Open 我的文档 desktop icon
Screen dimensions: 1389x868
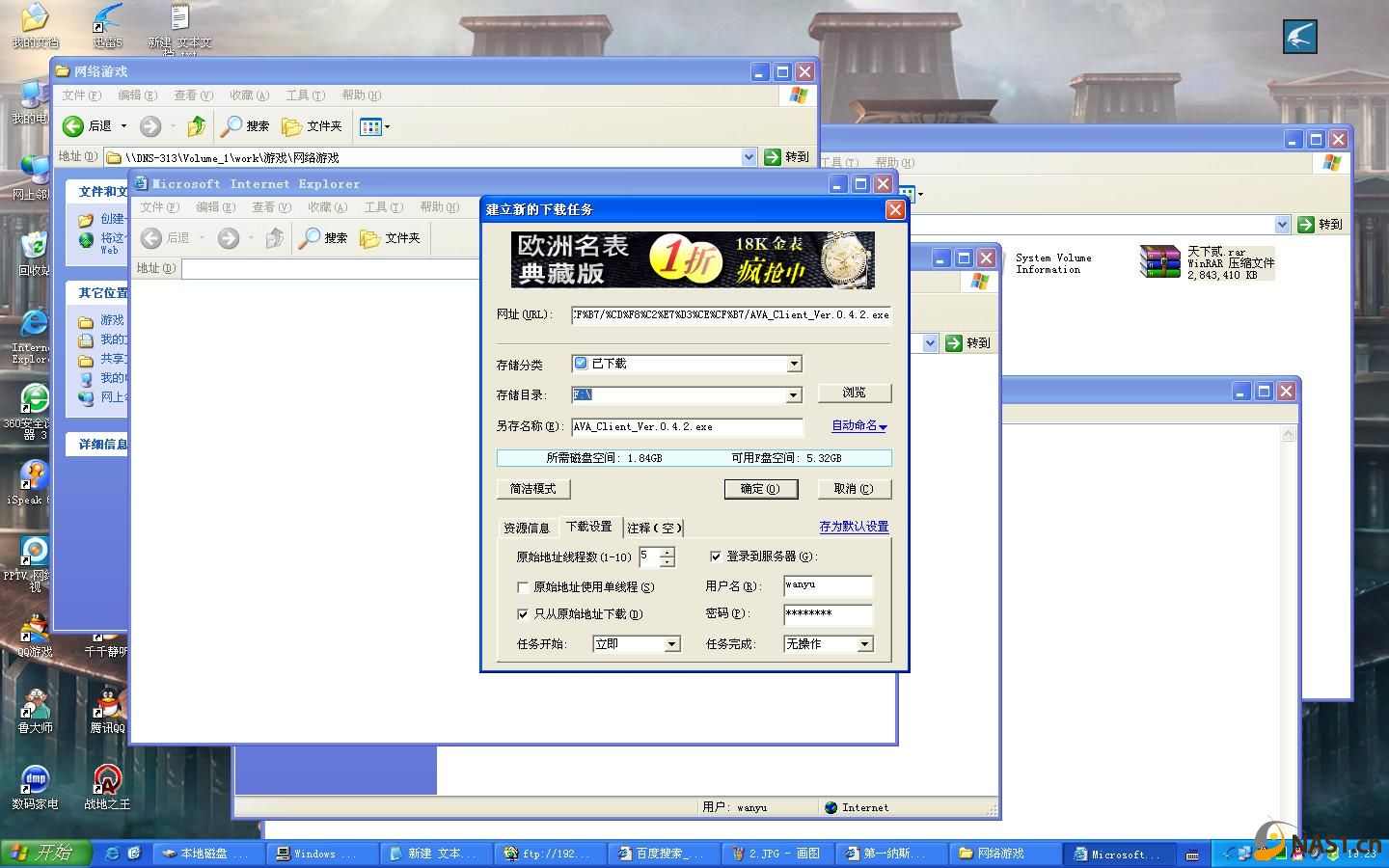click(35, 26)
